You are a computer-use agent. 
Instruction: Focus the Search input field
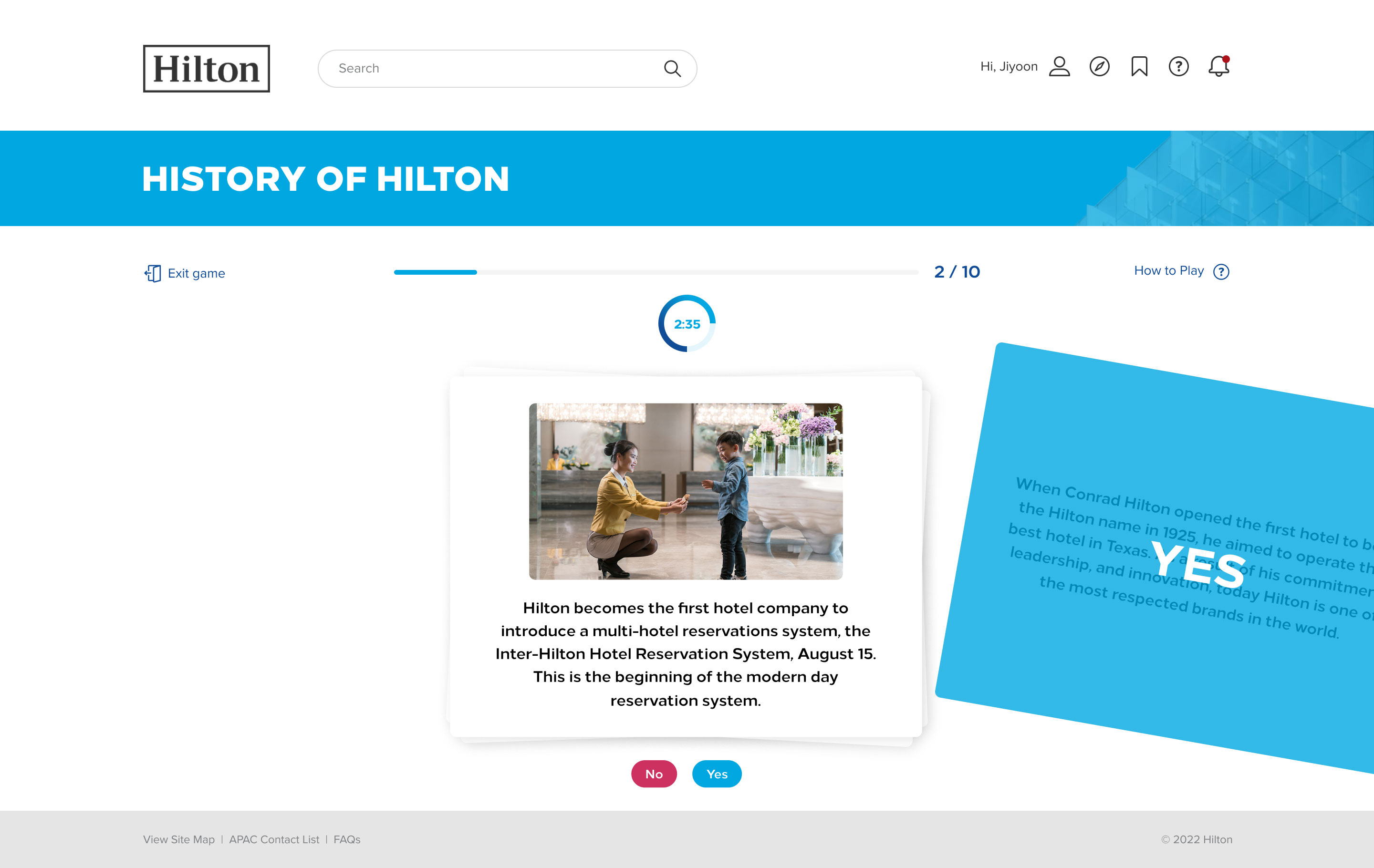507,68
